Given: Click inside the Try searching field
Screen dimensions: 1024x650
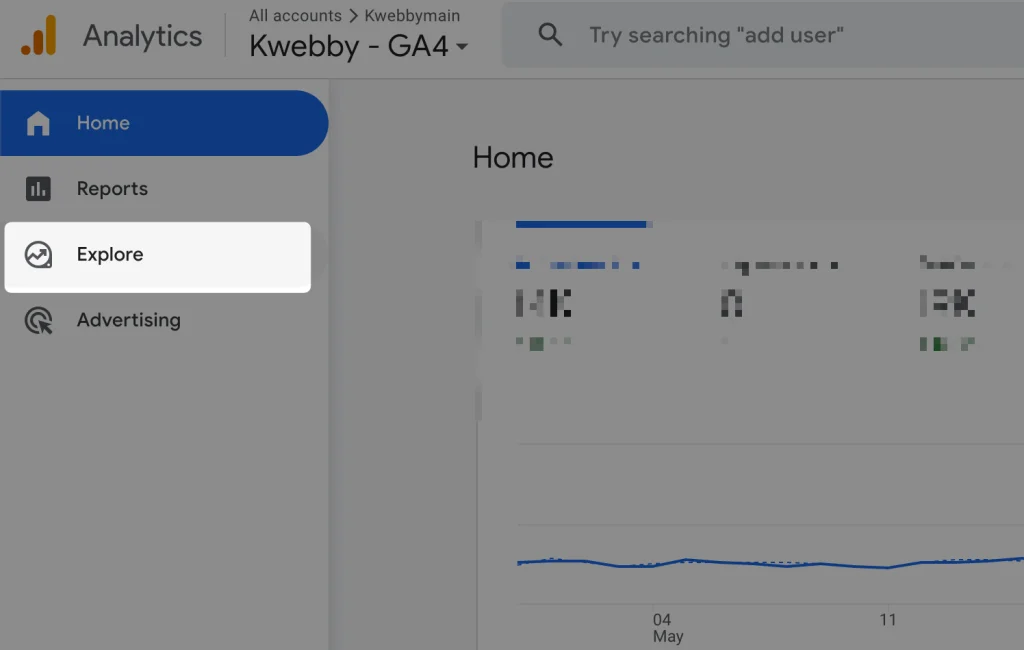Looking at the screenshot, I should click(716, 34).
